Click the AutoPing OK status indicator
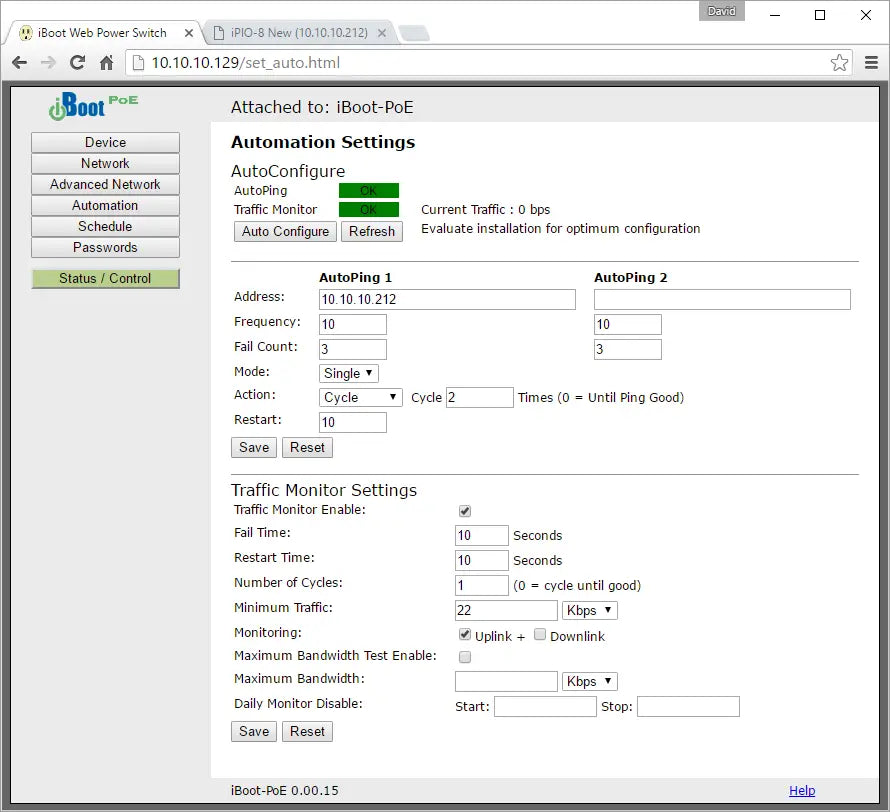This screenshot has width=890, height=812. [369, 191]
